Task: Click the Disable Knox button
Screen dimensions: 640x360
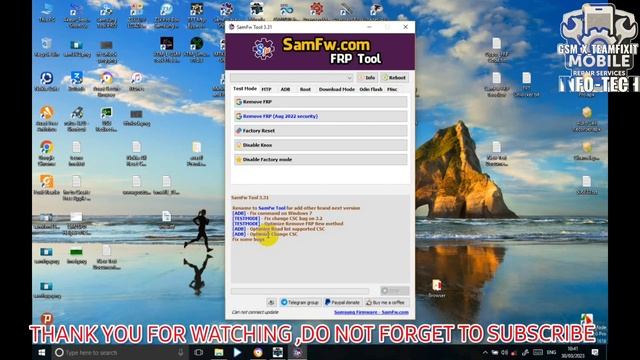Action: [x=321, y=145]
